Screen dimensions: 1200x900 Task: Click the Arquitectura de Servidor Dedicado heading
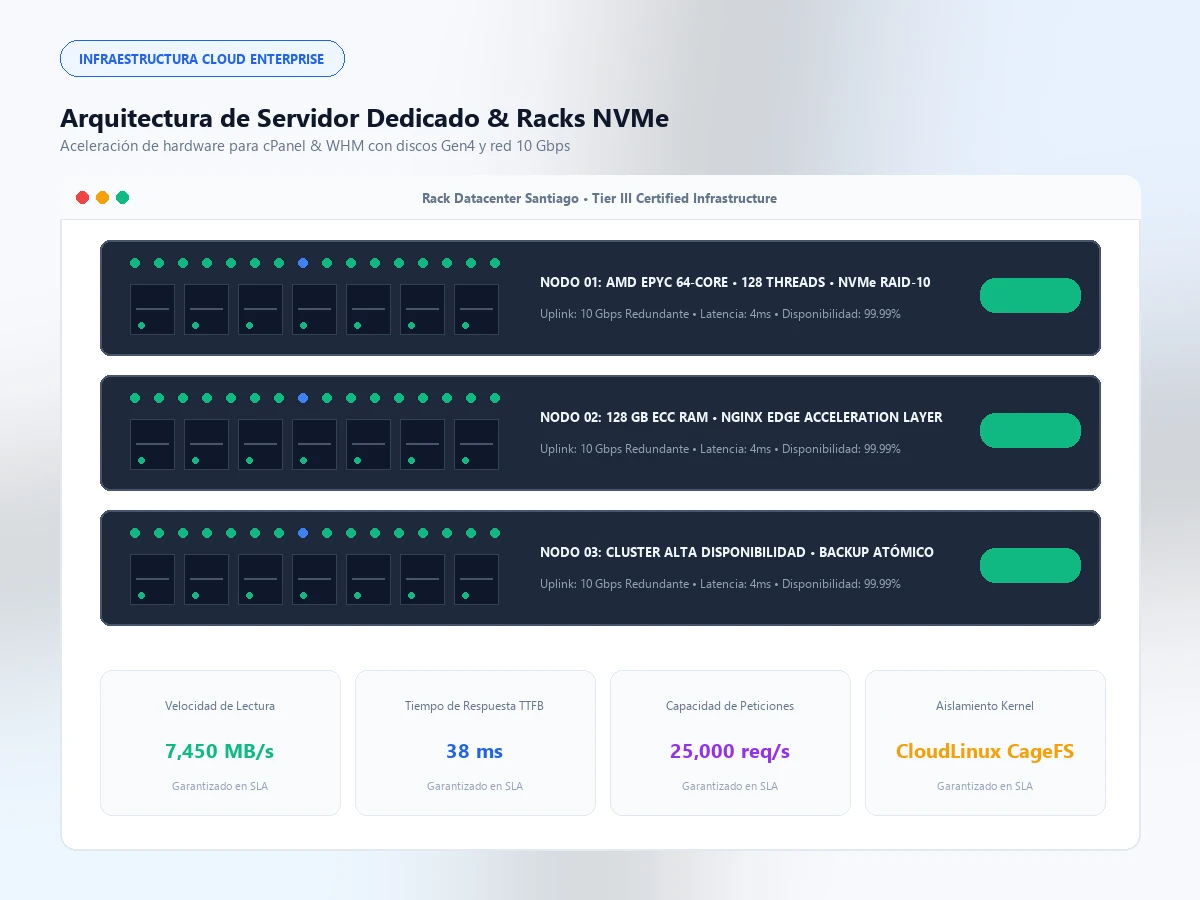(364, 118)
